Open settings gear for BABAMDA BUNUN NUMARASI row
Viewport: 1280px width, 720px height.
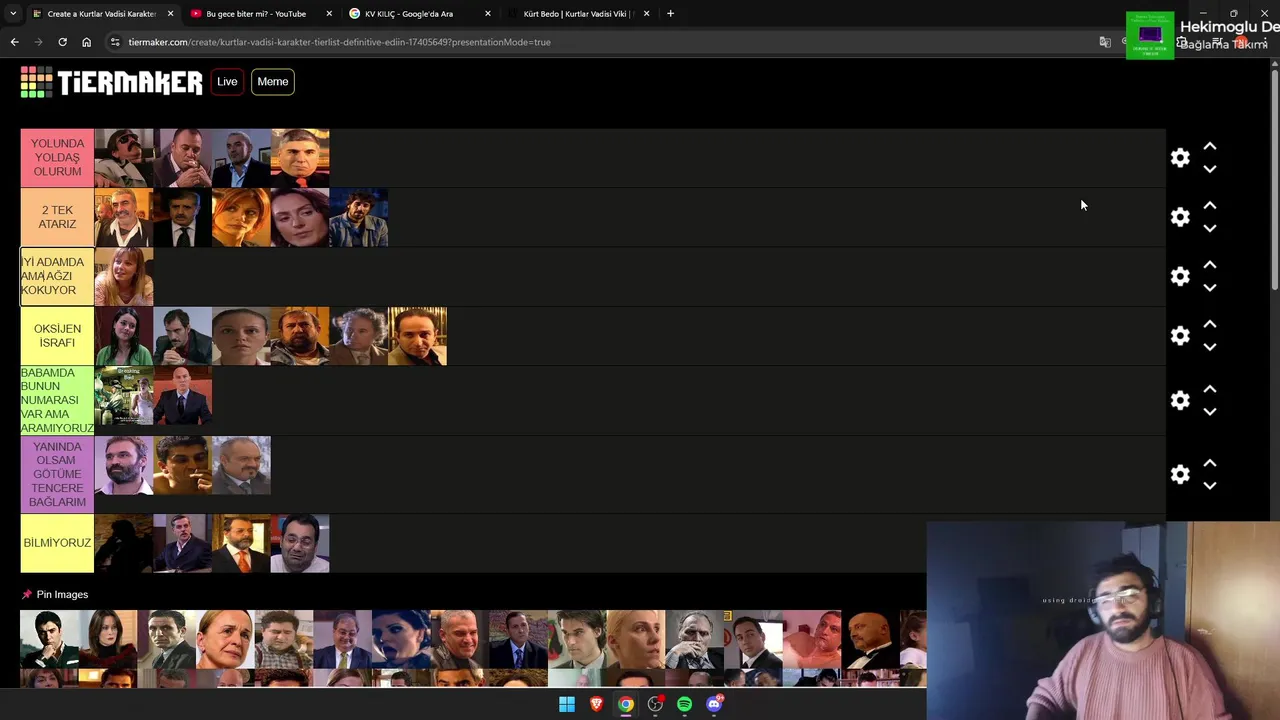1180,400
